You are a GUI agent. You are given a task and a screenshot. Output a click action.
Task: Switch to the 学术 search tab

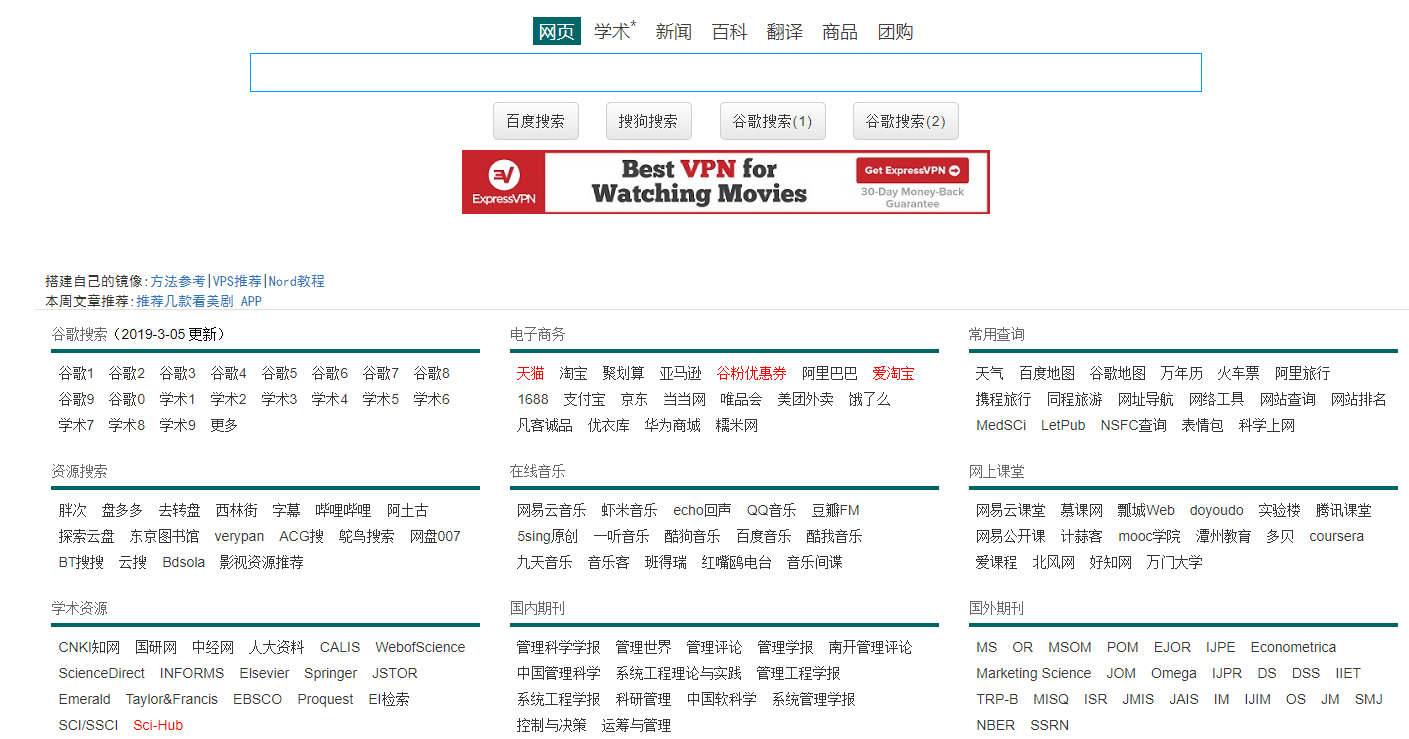coord(613,31)
